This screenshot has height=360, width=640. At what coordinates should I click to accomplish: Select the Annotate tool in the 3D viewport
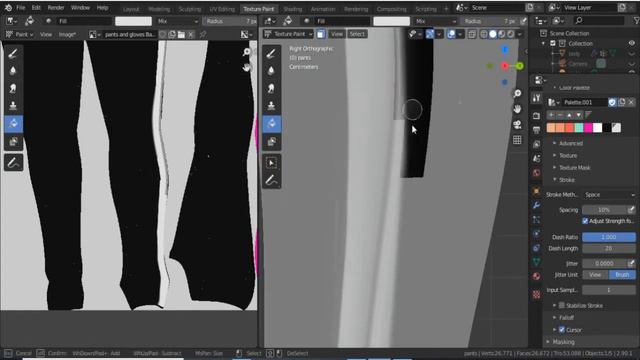coord(271,180)
